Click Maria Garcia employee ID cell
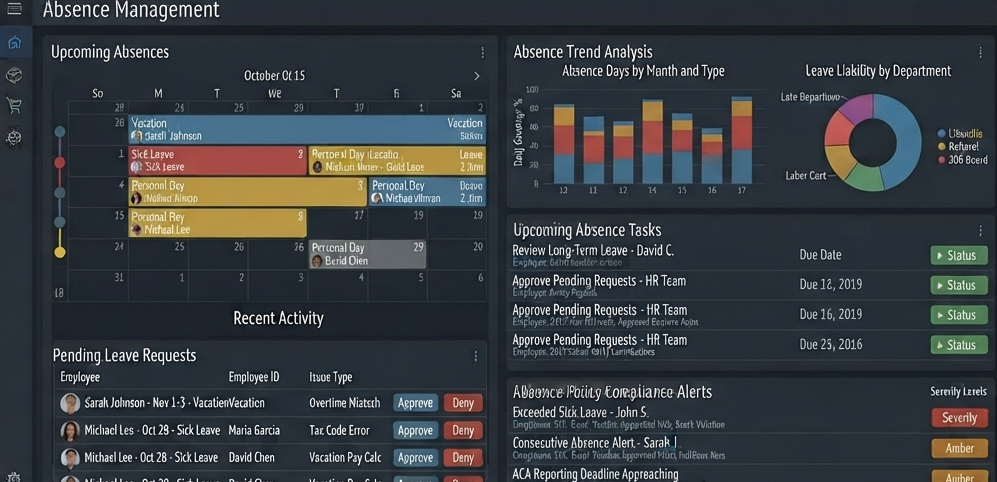997x482 pixels. click(254, 430)
